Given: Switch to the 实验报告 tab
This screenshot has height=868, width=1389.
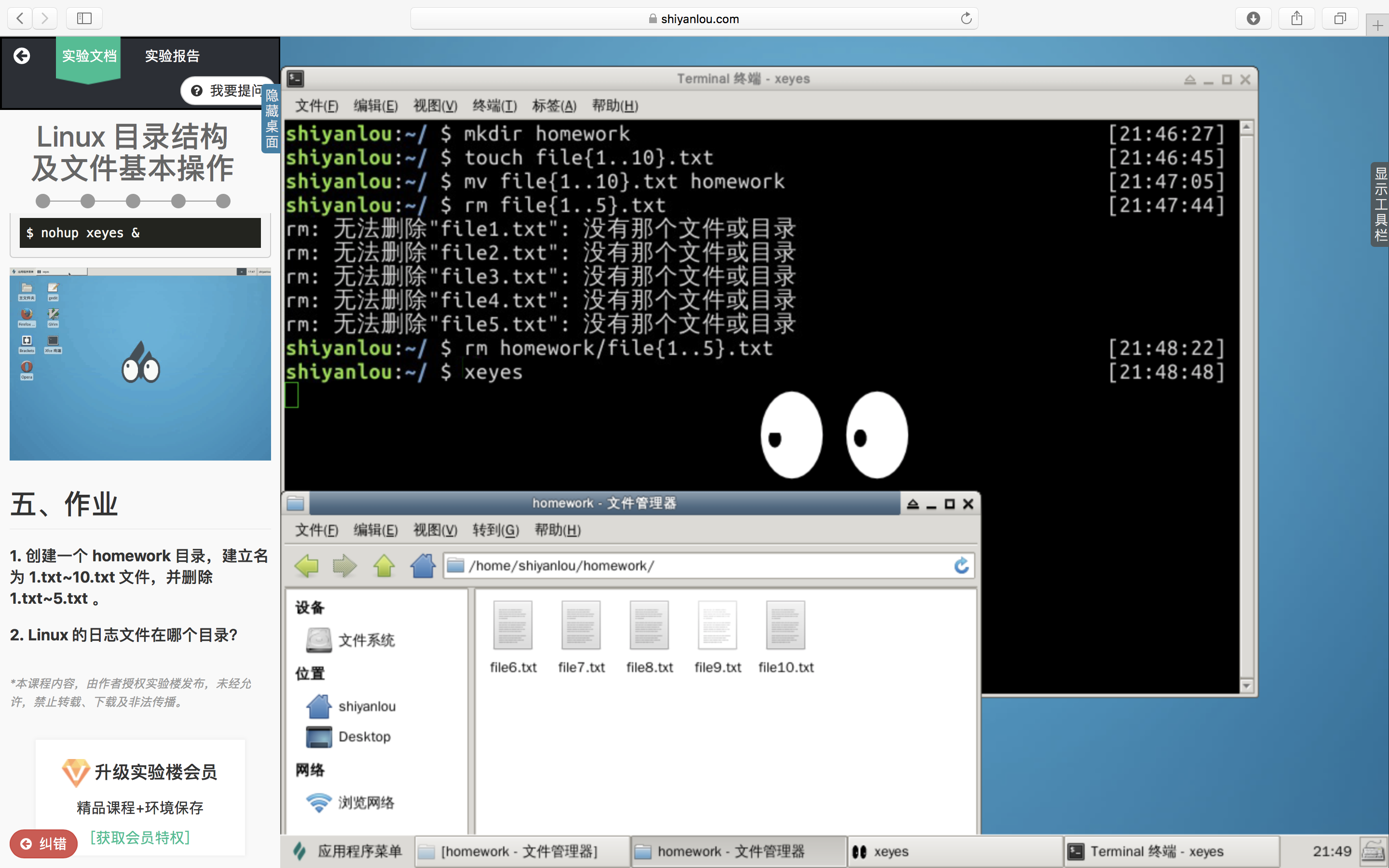Looking at the screenshot, I should pyautogui.click(x=172, y=55).
